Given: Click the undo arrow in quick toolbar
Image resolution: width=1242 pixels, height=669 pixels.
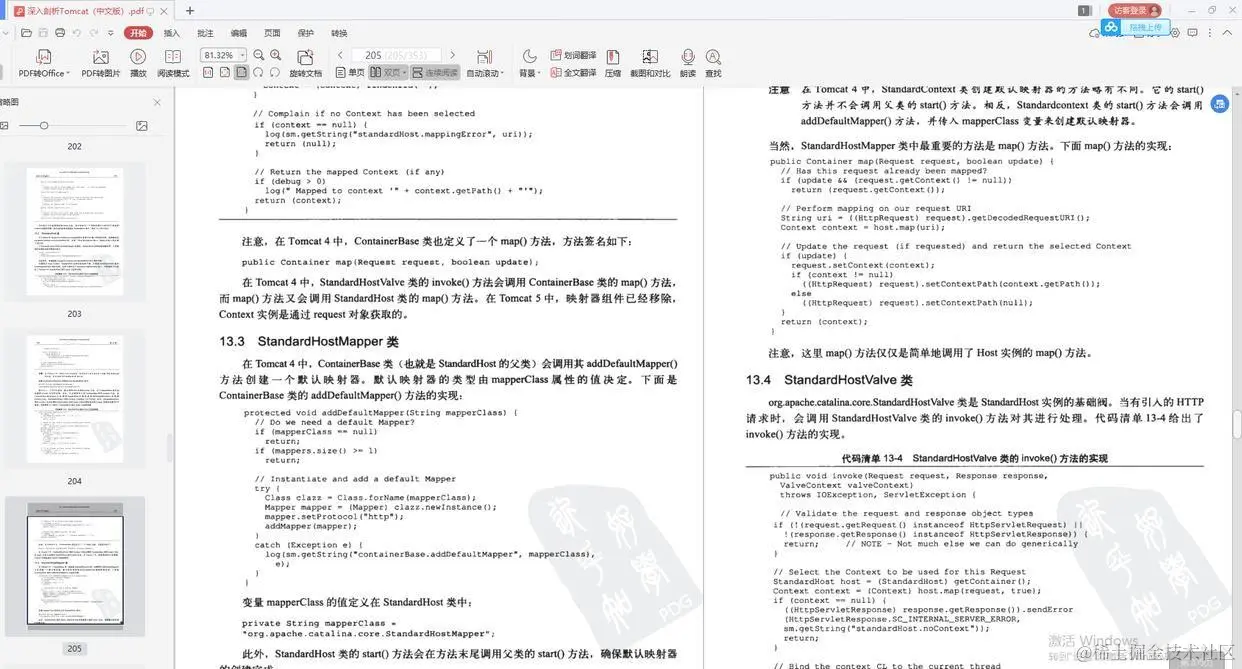Looking at the screenshot, I should (x=77, y=33).
